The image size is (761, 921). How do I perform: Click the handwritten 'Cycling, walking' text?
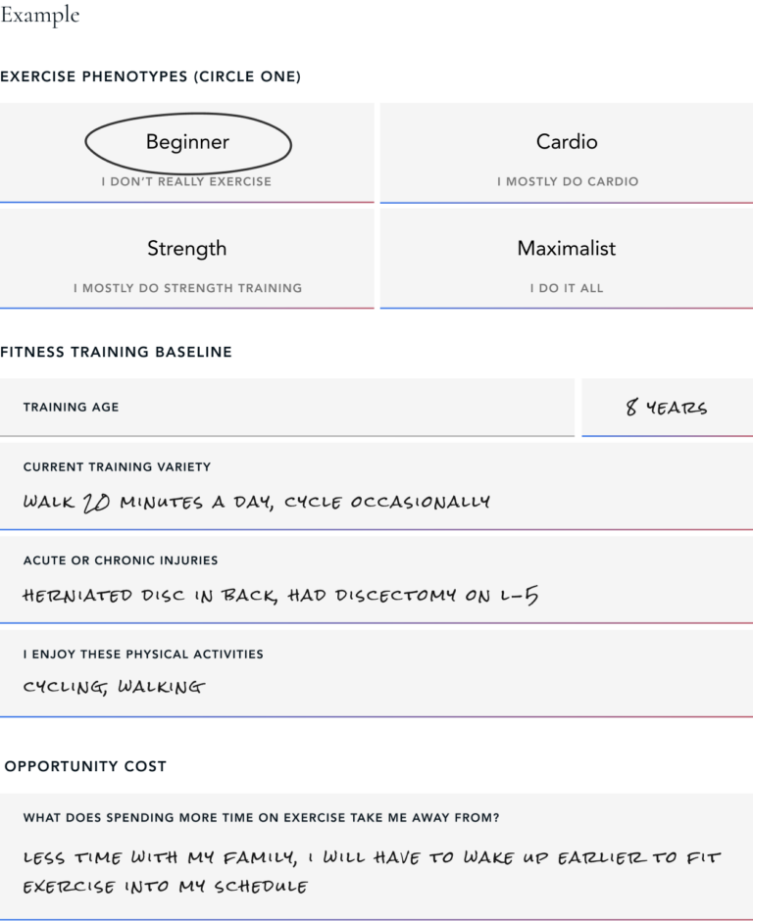(x=114, y=687)
